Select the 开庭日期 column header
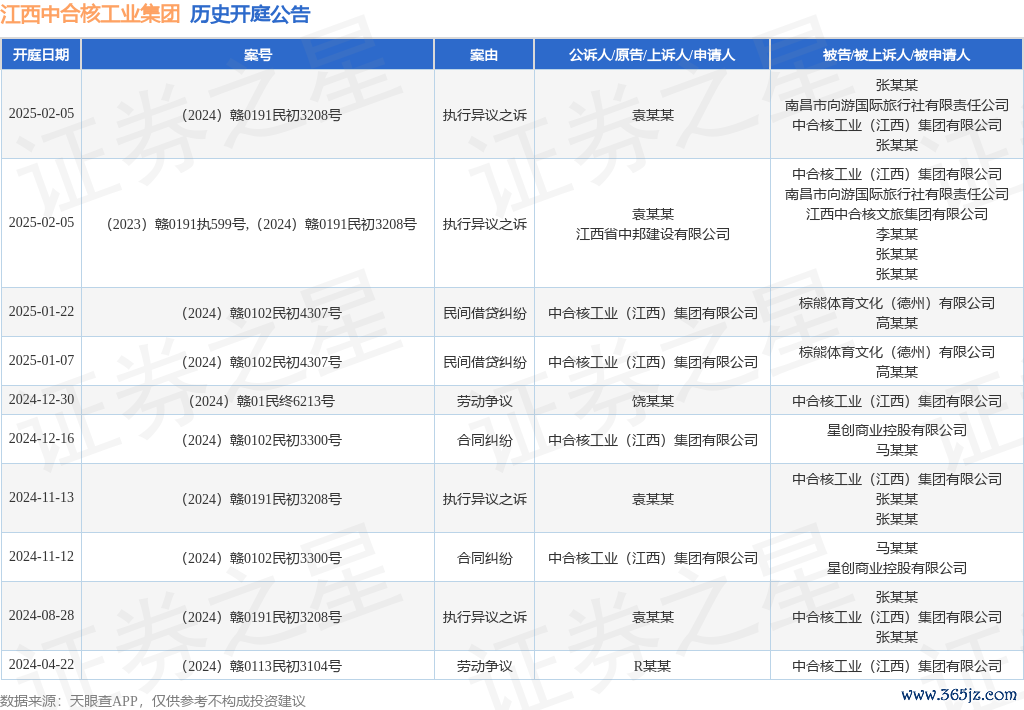 pos(41,55)
